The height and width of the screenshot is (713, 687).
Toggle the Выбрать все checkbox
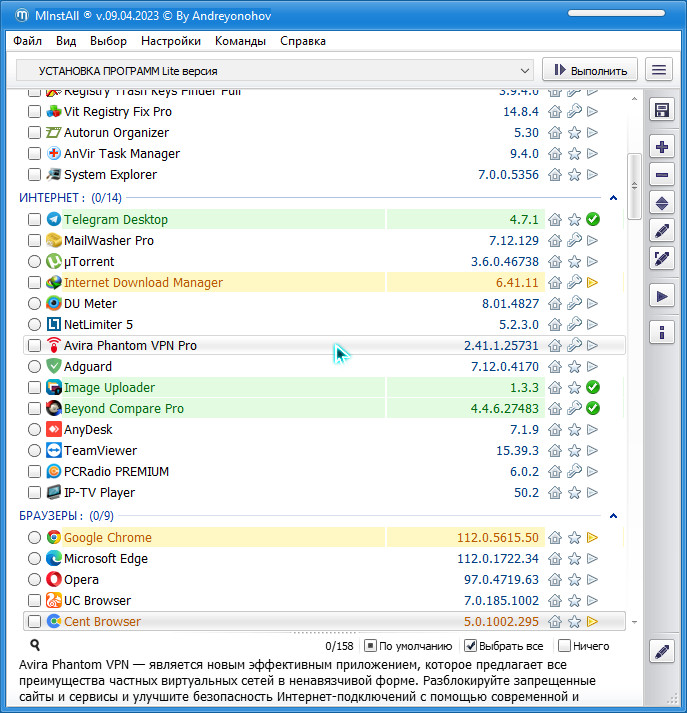[472, 646]
